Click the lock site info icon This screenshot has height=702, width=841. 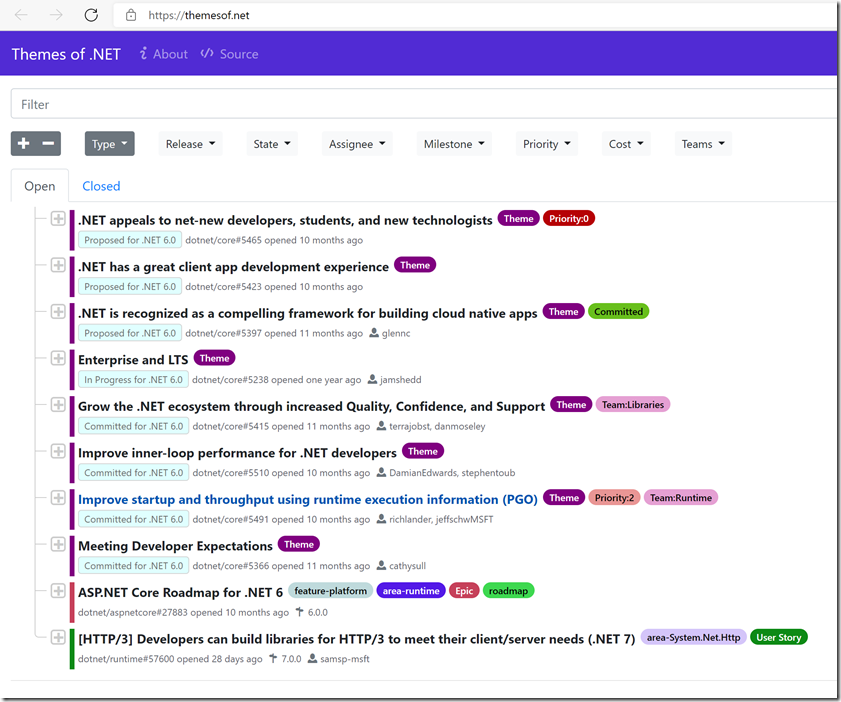point(131,15)
